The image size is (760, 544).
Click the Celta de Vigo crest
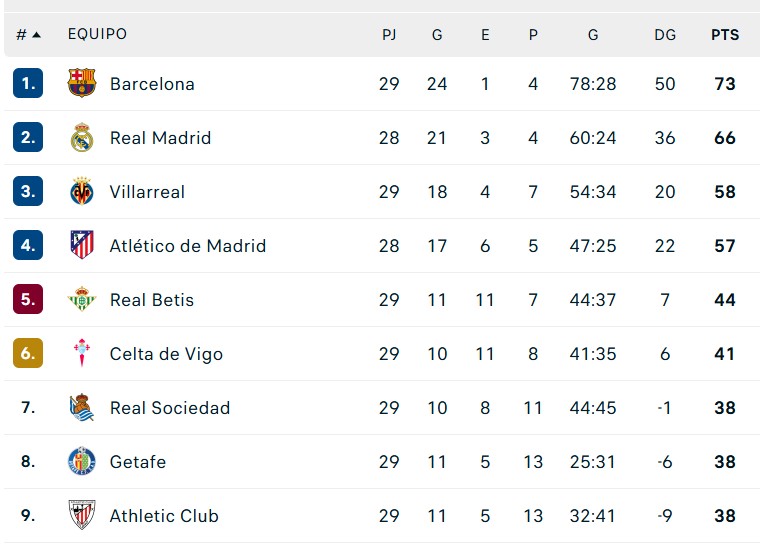[x=82, y=354]
